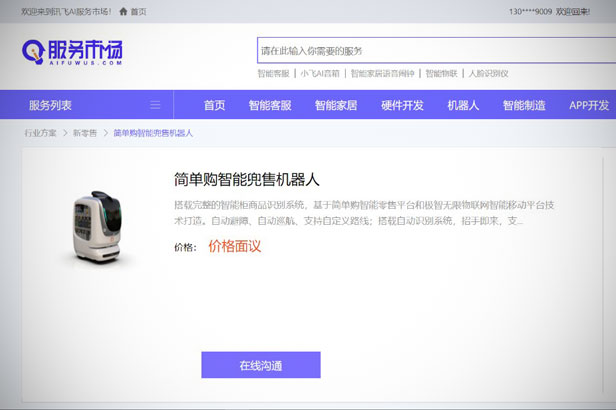Click 新零售 breadcrumb link
The width and height of the screenshot is (616, 410).
pyautogui.click(x=85, y=133)
